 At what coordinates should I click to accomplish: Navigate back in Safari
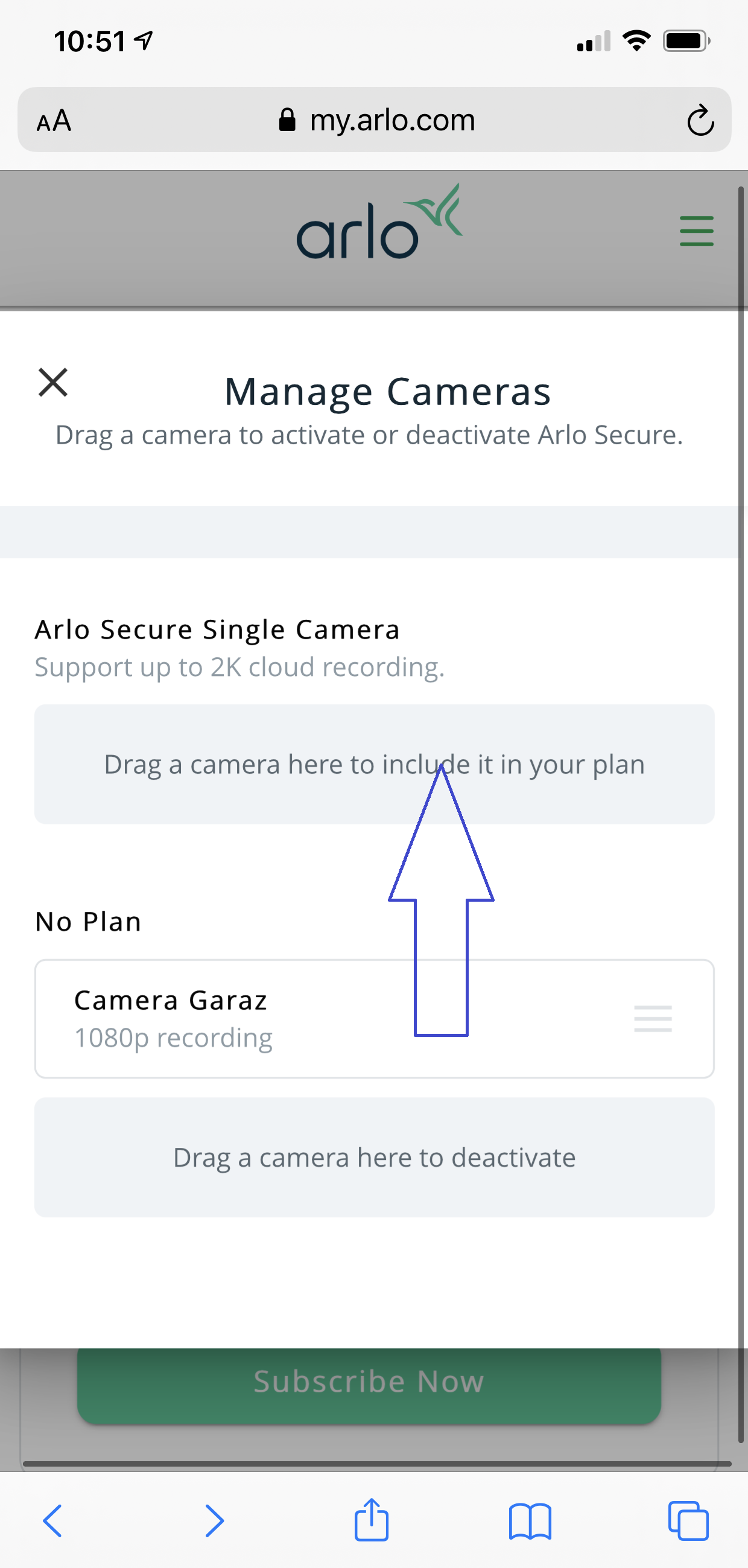tap(54, 1522)
